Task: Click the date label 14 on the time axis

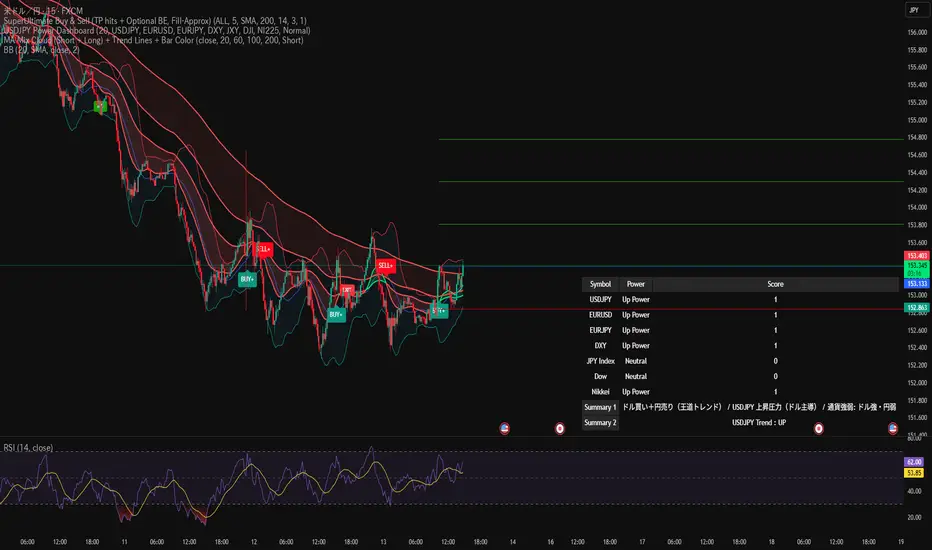Action: tap(512, 542)
